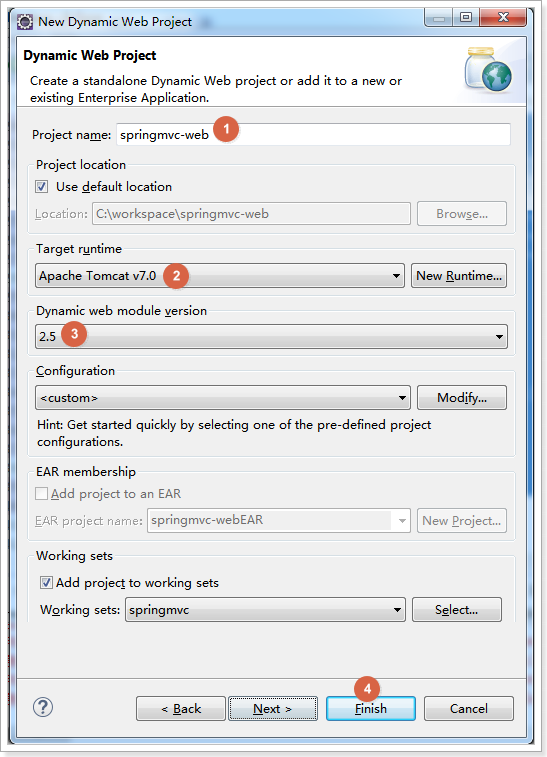This screenshot has width=547, height=757.
Task: Open the Working sets springmvc dropdown
Action: click(265, 610)
